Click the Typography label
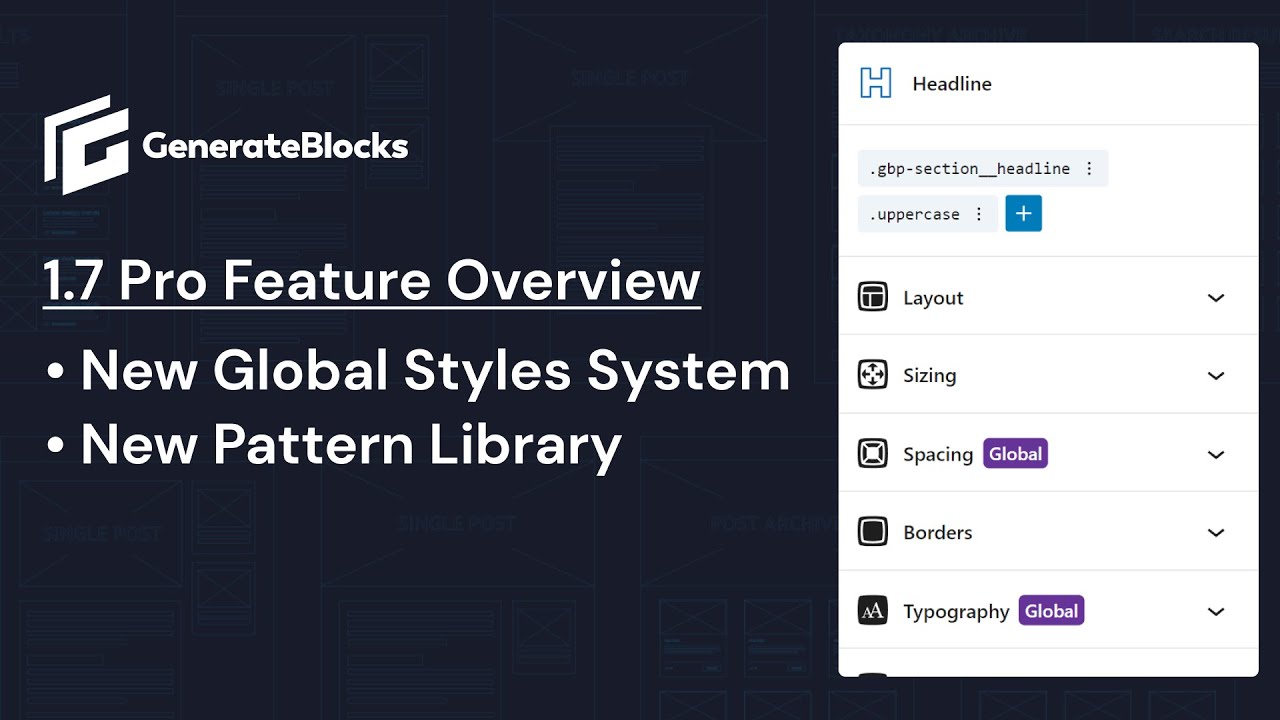Viewport: 1280px width, 720px height. click(x=956, y=612)
